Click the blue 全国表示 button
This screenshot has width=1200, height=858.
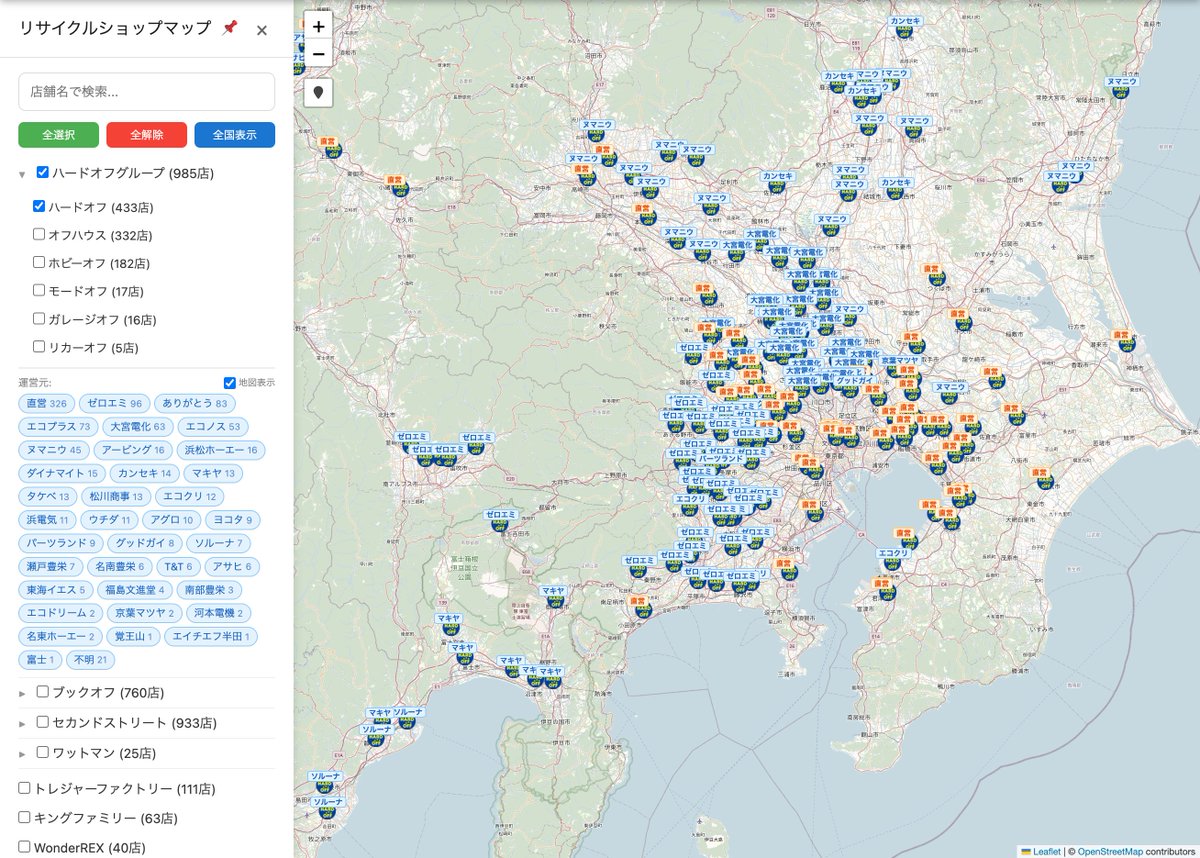[x=234, y=134]
